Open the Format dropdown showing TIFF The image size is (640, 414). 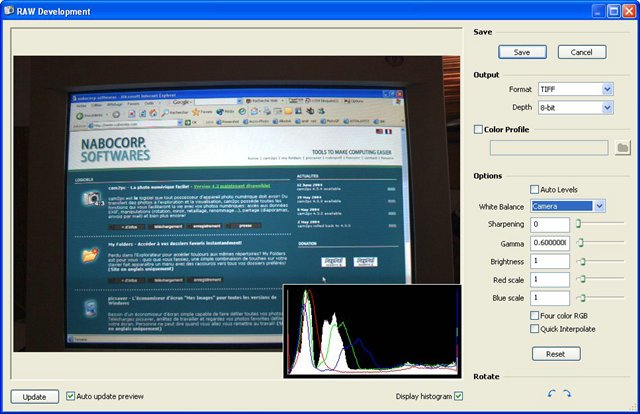coord(576,89)
